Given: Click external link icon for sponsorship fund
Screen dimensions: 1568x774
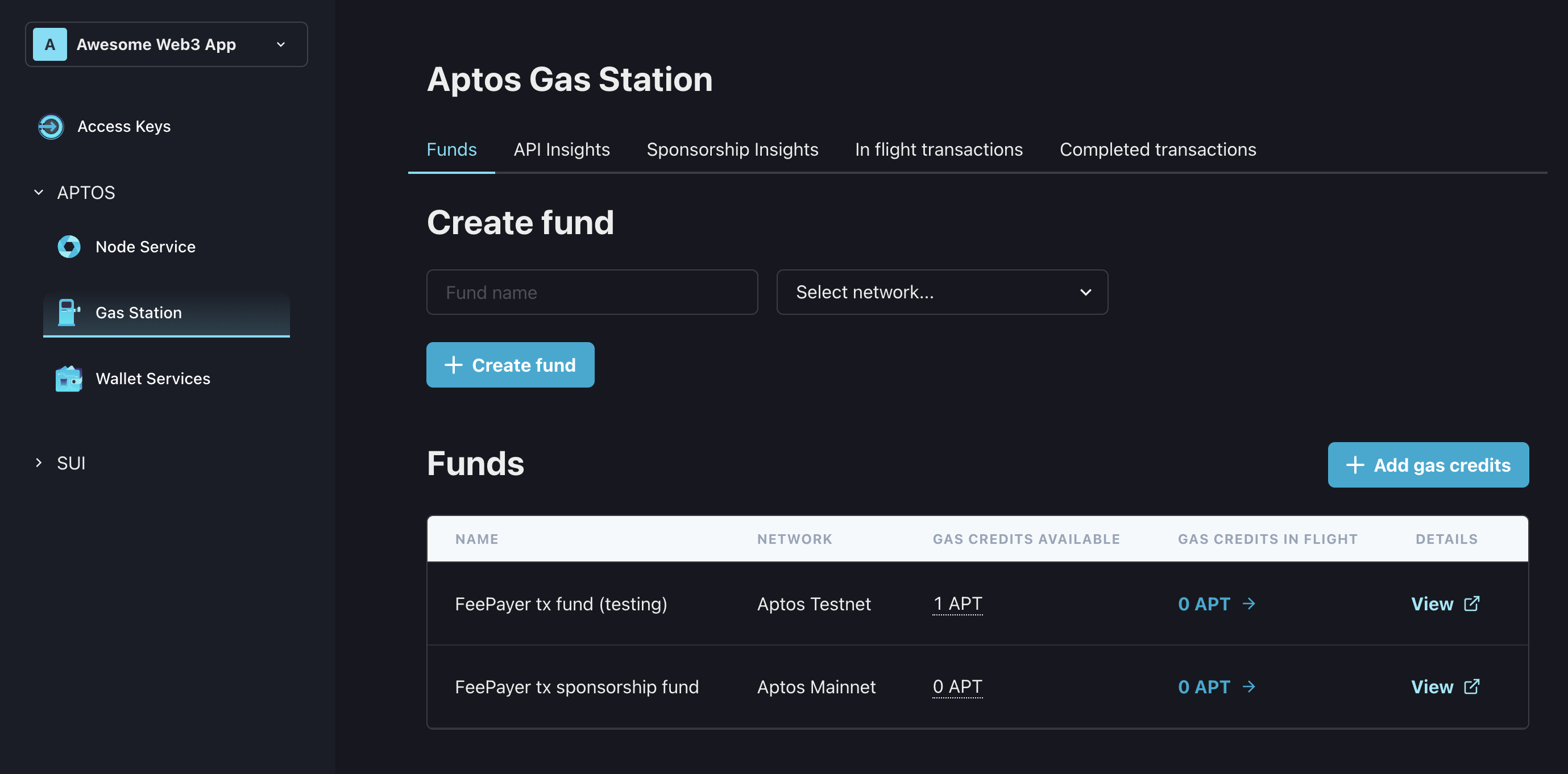Looking at the screenshot, I should (x=1472, y=686).
